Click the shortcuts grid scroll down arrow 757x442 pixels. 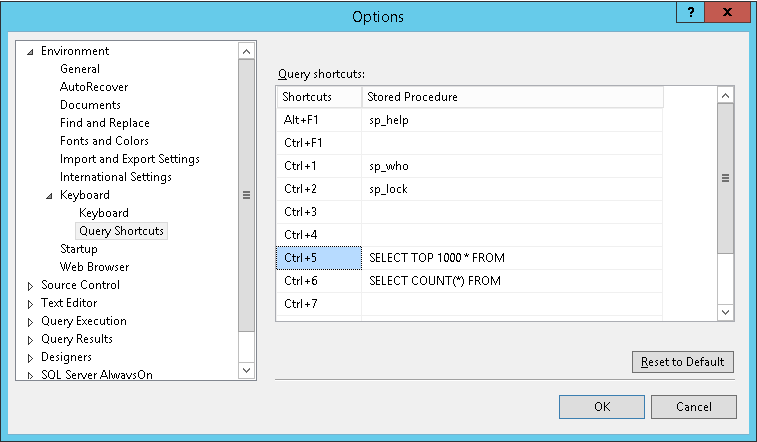[725, 312]
